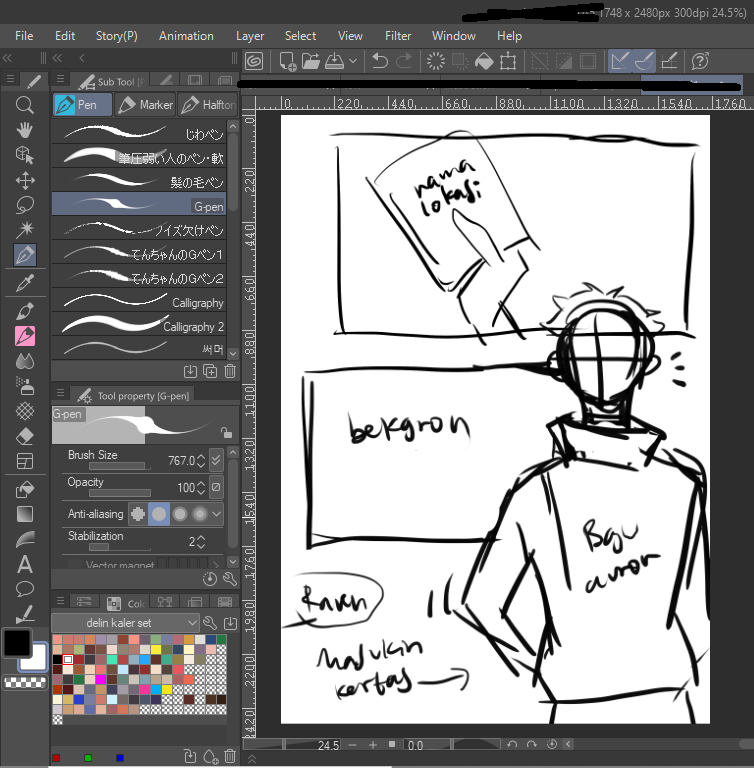Open the 'delin kaler set' color set dropdown

click(x=125, y=623)
